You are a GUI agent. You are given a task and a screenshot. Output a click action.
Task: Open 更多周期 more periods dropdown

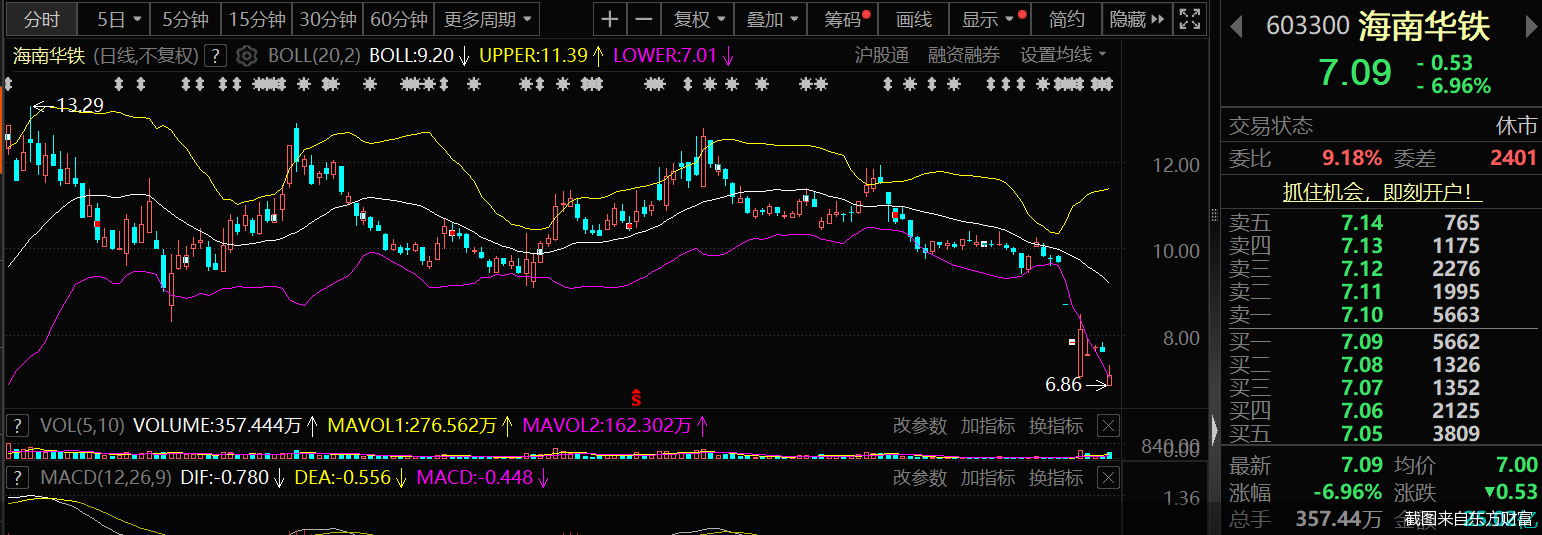[490, 19]
